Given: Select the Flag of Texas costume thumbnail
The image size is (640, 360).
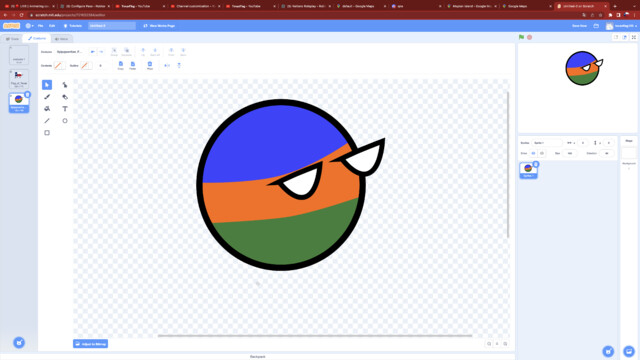Looking at the screenshot, I should pyautogui.click(x=19, y=79).
